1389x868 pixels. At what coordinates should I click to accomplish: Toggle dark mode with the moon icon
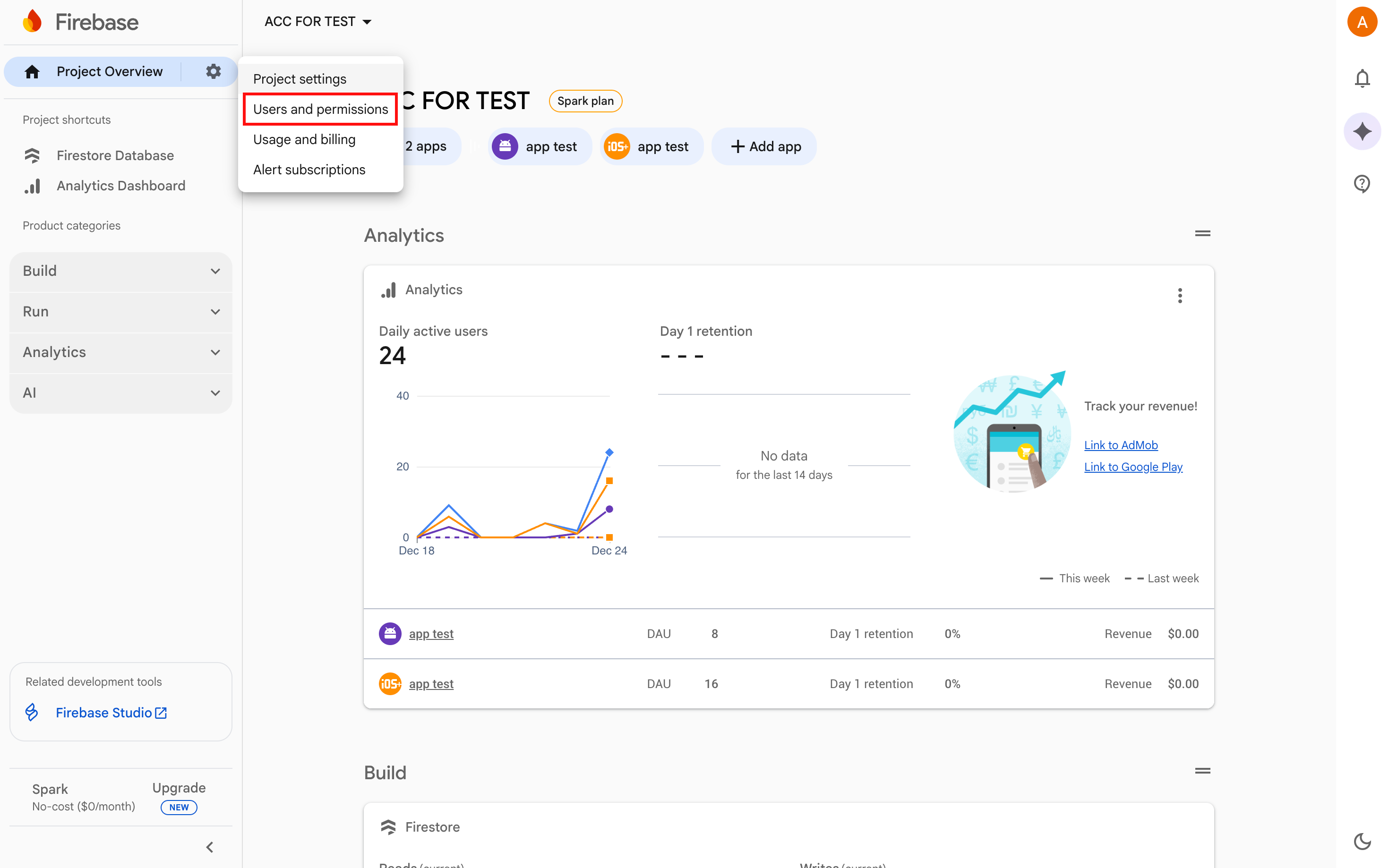coord(1362,841)
